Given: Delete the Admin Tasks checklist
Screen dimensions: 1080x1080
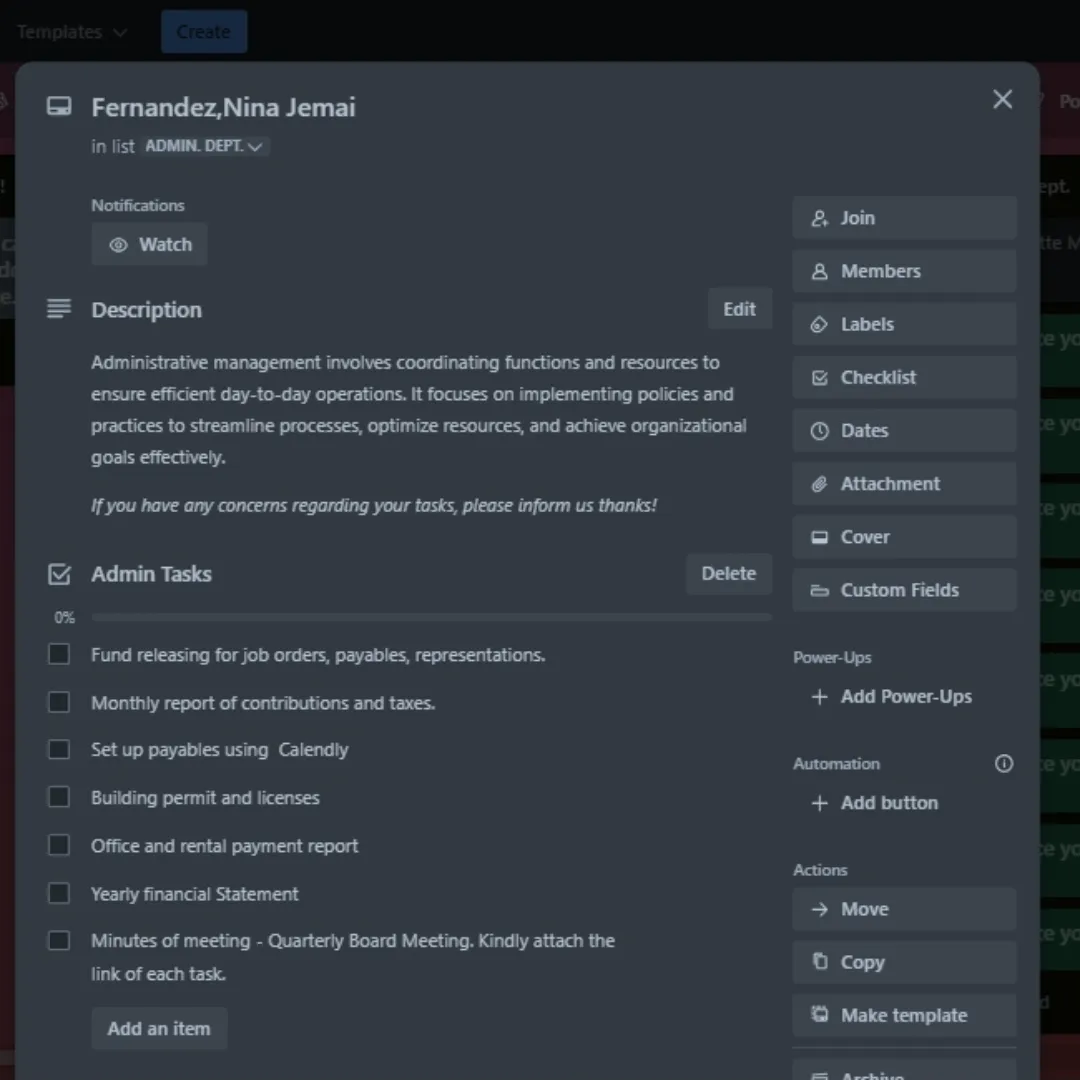Looking at the screenshot, I should 728,574.
